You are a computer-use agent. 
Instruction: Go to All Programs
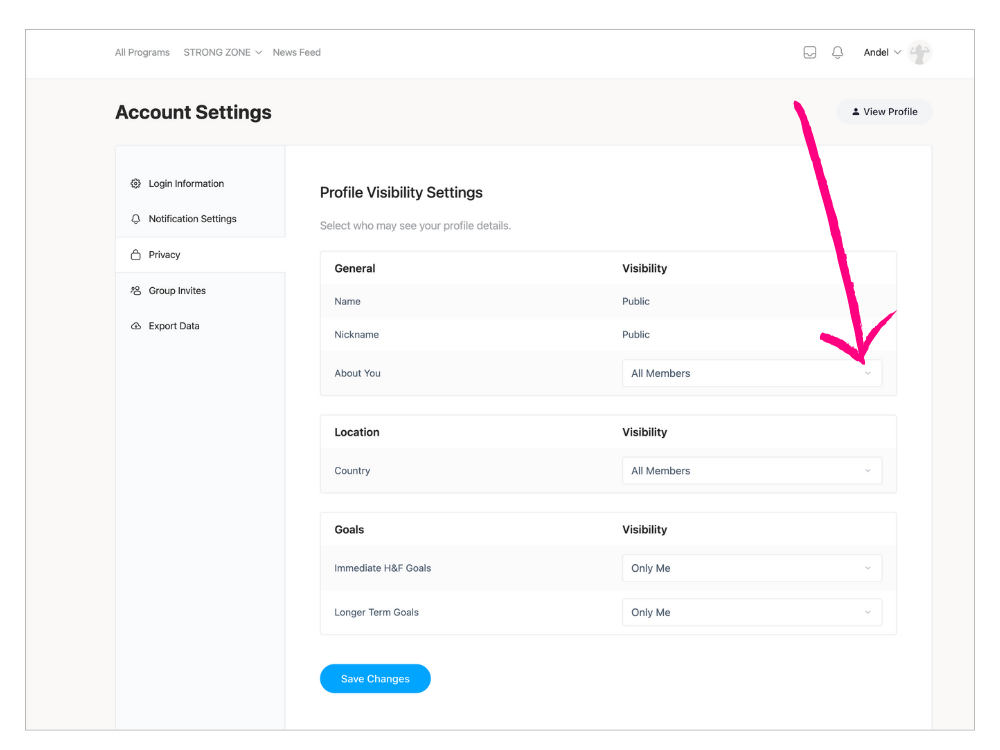pos(142,53)
